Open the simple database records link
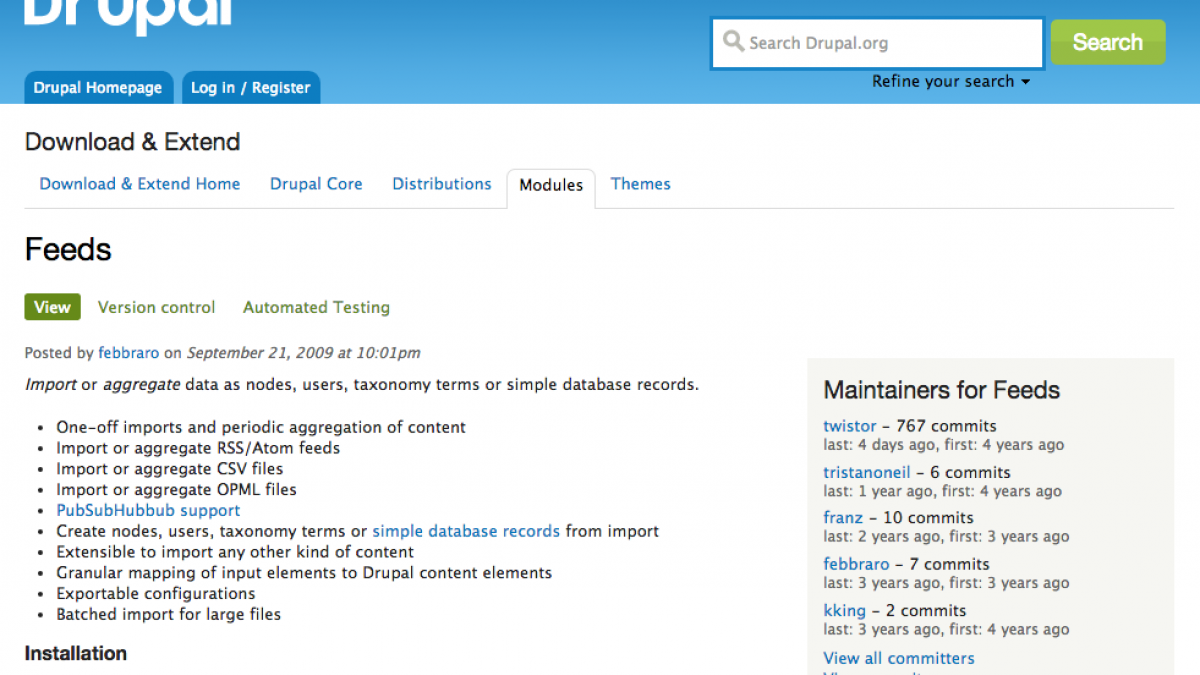Viewport: 1200px width, 675px height. coord(466,531)
